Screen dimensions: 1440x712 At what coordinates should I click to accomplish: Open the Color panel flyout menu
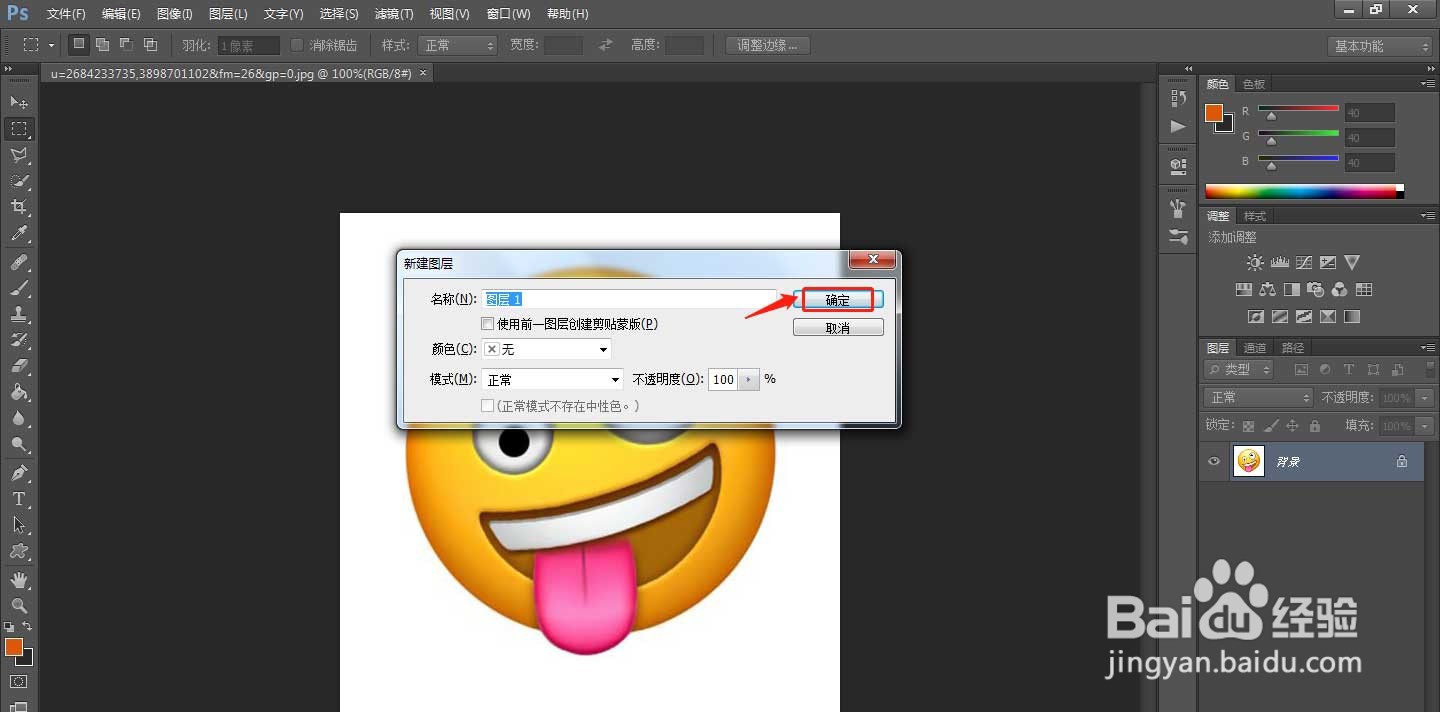coord(1427,84)
